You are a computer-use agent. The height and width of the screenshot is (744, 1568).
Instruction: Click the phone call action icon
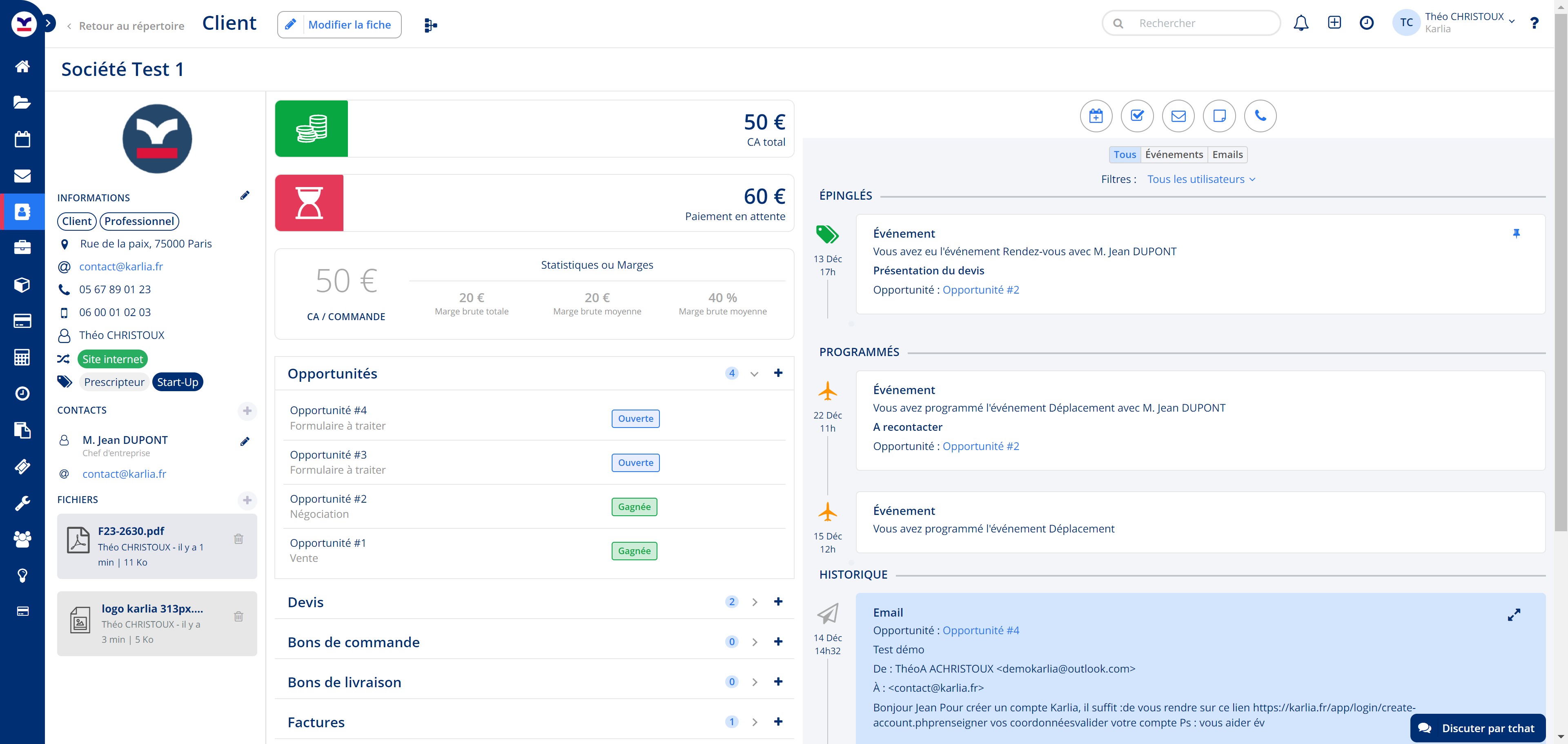click(x=1260, y=116)
